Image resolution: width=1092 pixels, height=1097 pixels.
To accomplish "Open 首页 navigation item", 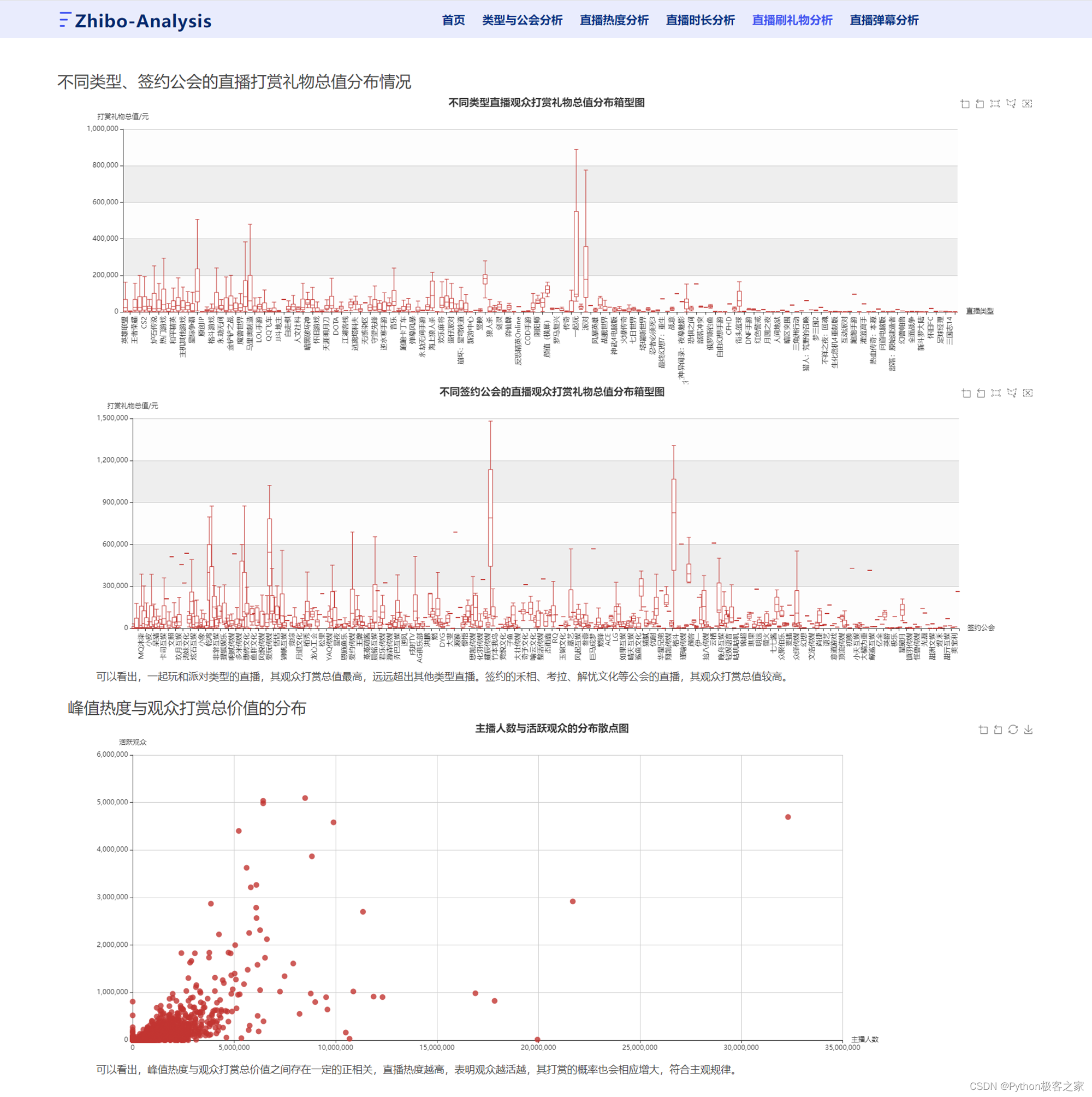I will click(453, 20).
